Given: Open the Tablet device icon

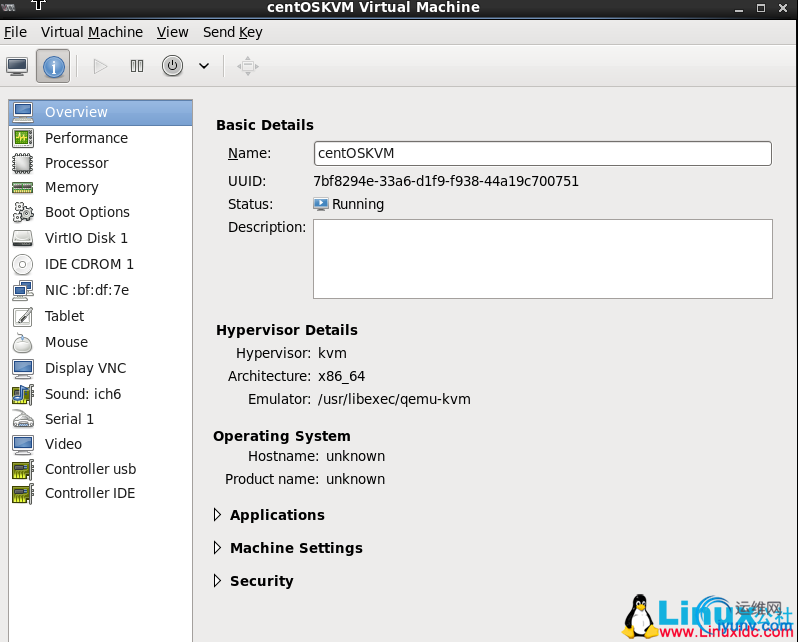Looking at the screenshot, I should [x=23, y=316].
